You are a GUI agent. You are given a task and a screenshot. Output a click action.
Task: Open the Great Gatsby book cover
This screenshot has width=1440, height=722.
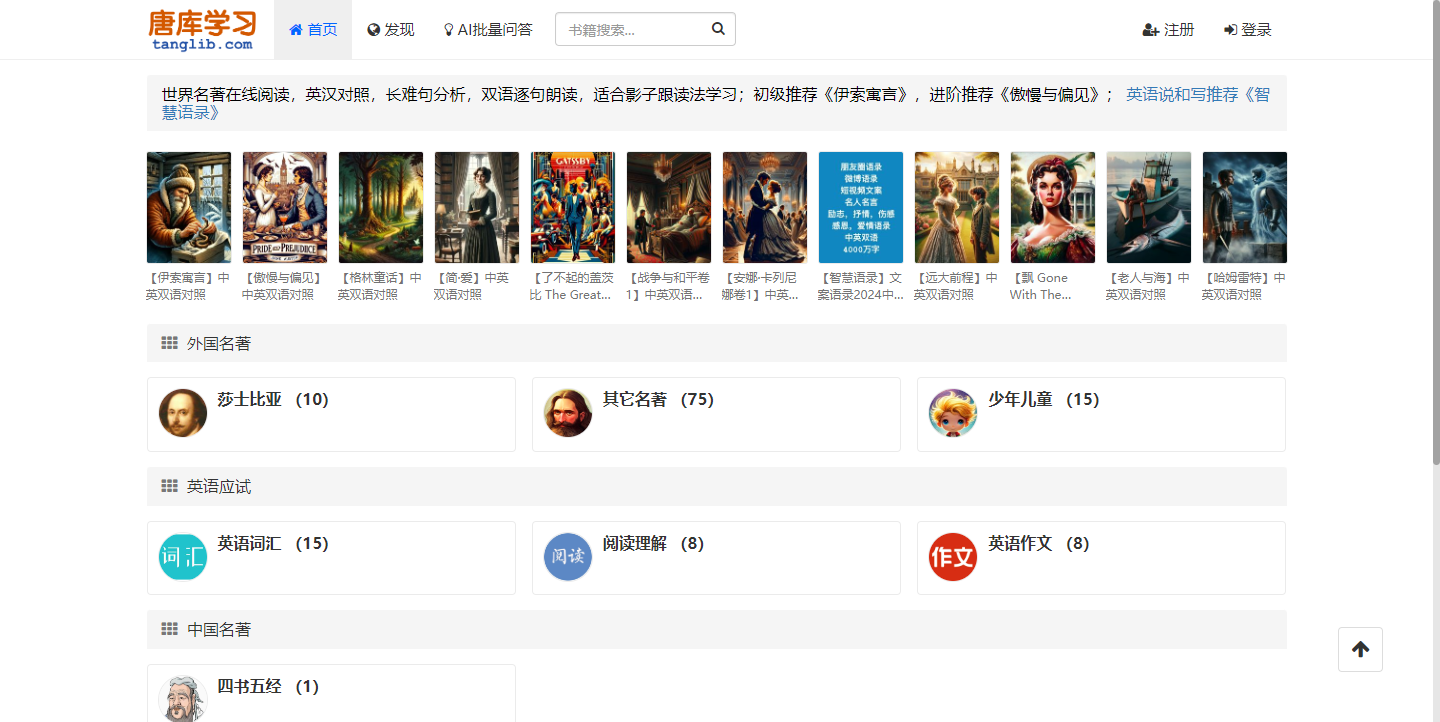(x=573, y=207)
